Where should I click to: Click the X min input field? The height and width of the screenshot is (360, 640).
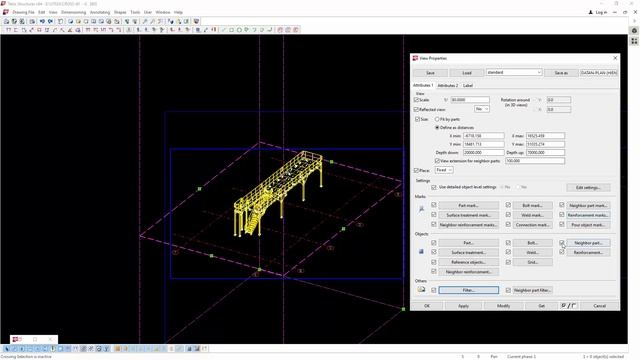click(484, 136)
